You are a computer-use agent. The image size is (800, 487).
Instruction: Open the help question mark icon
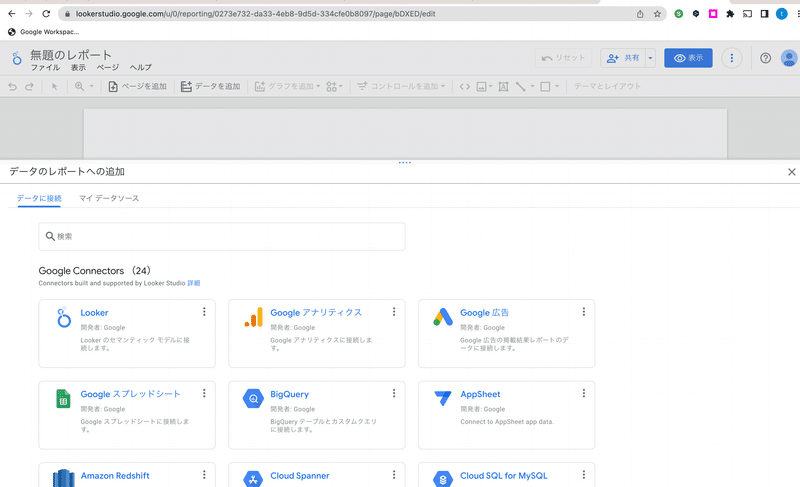tap(765, 58)
